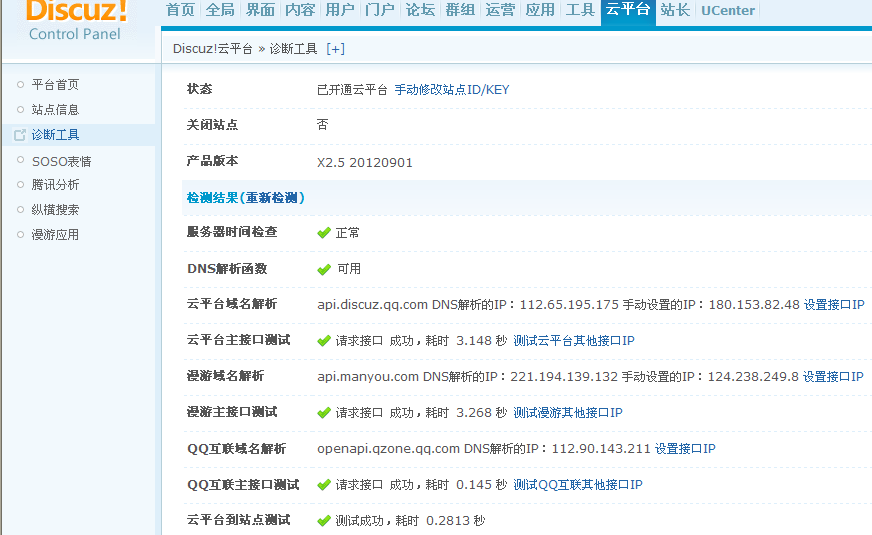This screenshot has height=535, width=872.
Task: Click green checkmark in 漫游主接口测试 row
Action: tap(324, 413)
